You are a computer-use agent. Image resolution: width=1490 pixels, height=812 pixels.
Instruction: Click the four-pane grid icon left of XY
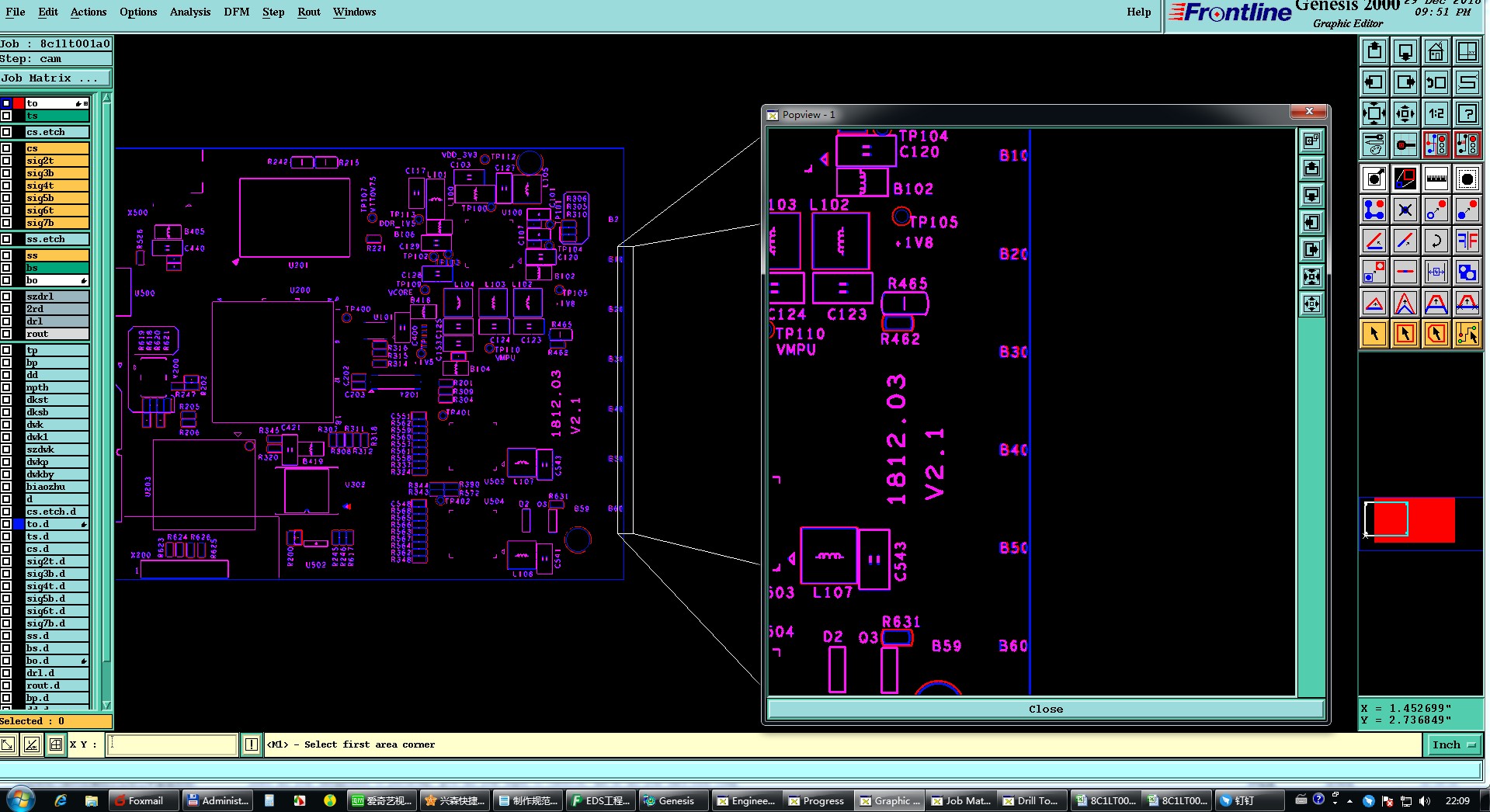coord(55,744)
